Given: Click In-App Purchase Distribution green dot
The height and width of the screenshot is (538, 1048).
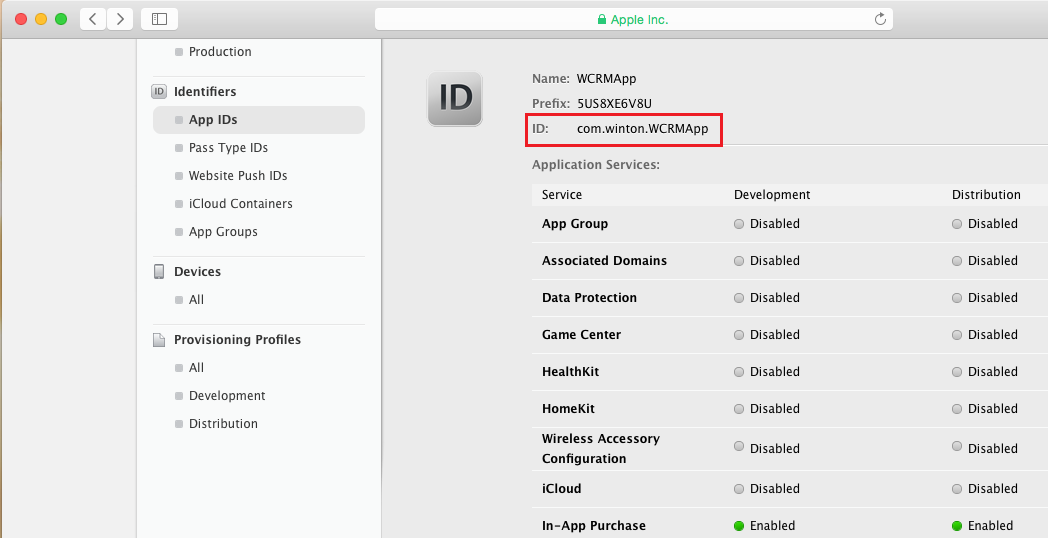Looking at the screenshot, I should tap(956, 526).
